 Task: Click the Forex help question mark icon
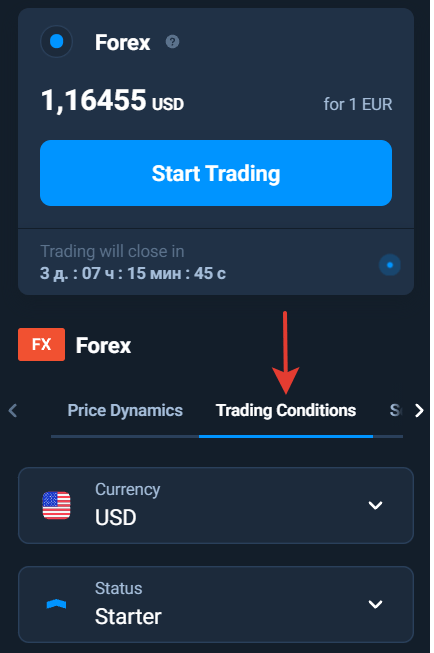click(172, 42)
